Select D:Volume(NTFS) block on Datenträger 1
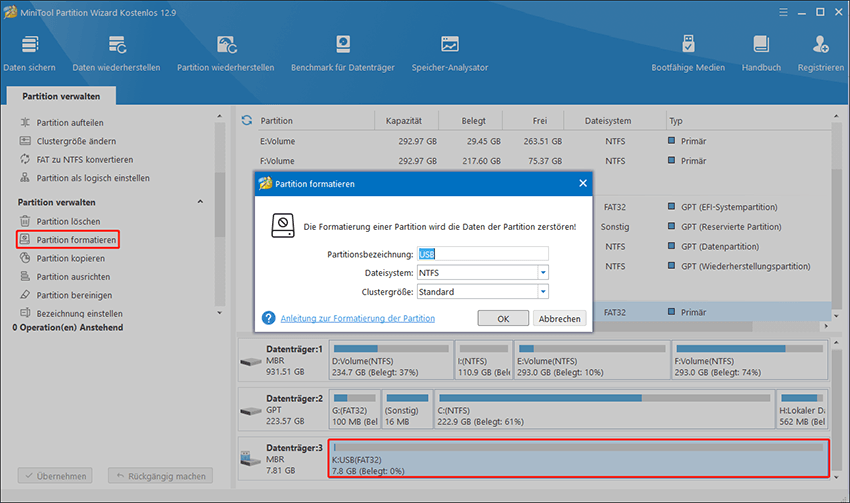The width and height of the screenshot is (850, 503). (390, 360)
